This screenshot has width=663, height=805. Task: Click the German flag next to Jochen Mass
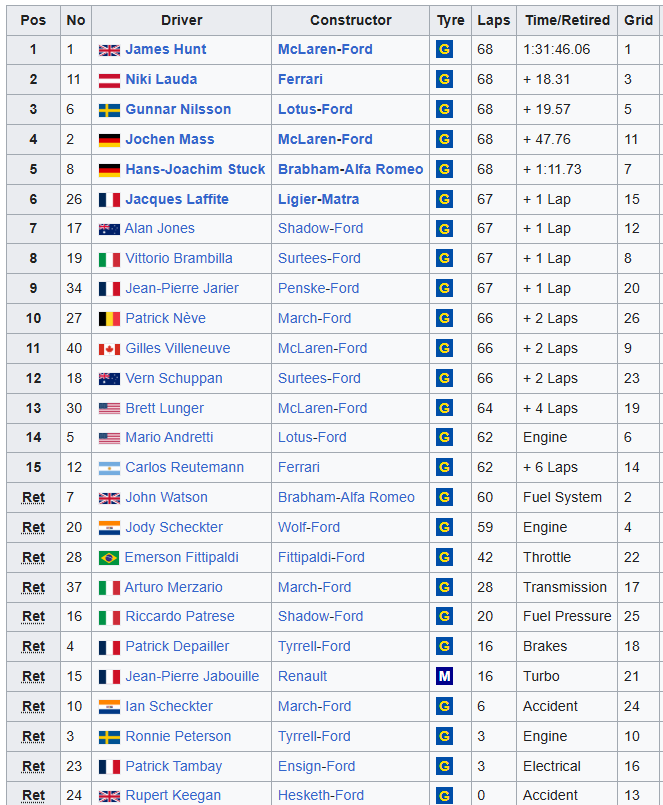click(109, 140)
